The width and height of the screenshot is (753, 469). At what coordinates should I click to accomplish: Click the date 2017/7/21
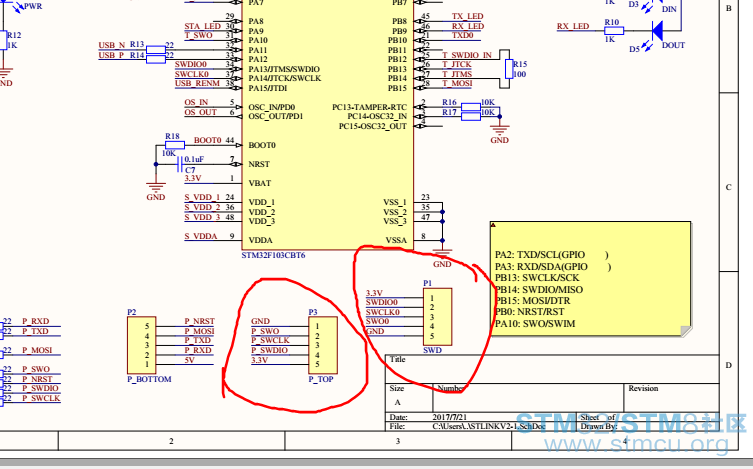(449, 418)
